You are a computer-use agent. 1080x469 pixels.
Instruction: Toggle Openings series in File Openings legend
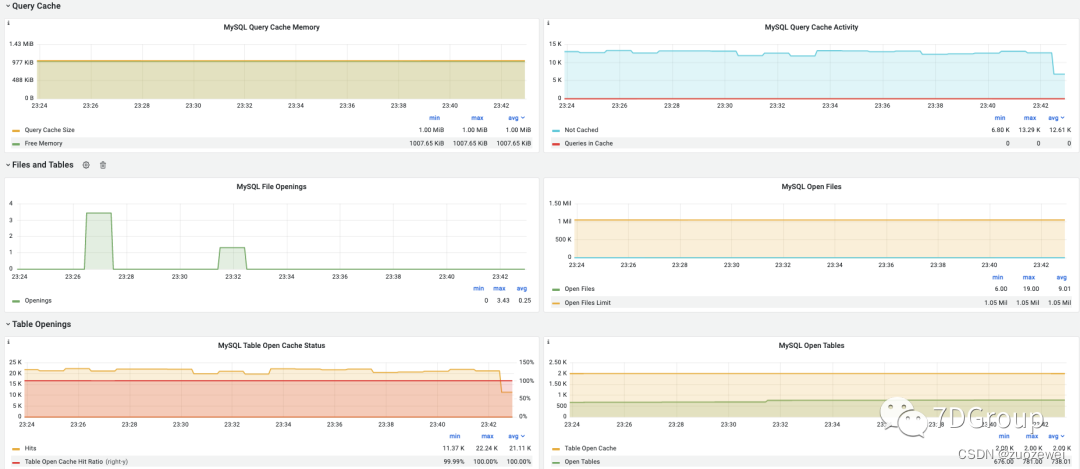point(38,300)
